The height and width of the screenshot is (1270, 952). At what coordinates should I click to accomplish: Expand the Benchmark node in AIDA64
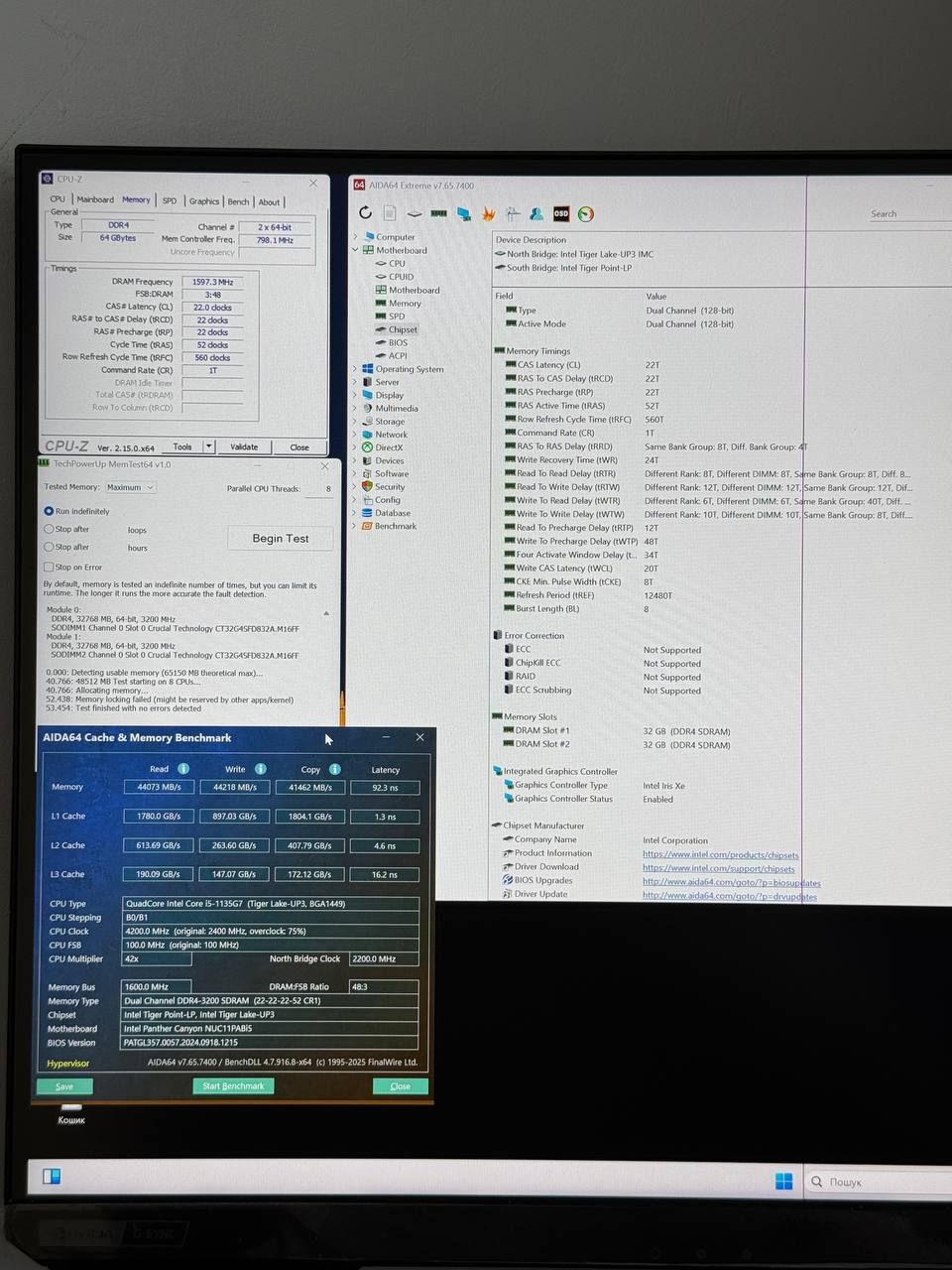pyautogui.click(x=356, y=526)
